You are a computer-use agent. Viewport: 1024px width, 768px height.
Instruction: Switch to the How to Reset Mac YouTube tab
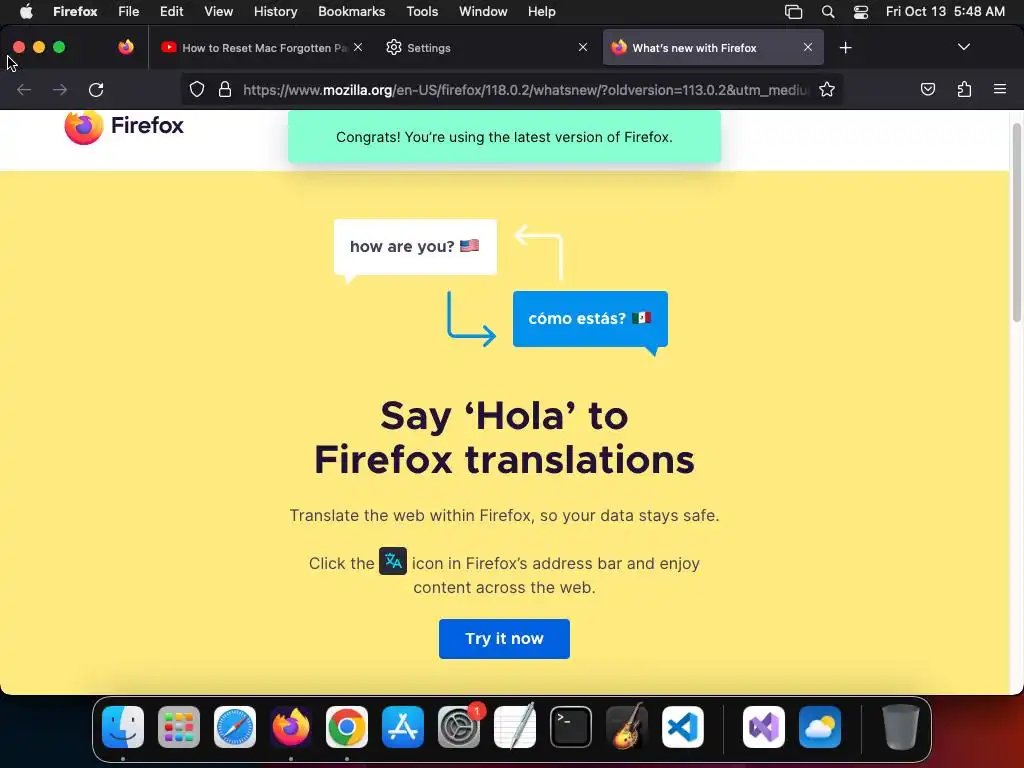coord(262,48)
